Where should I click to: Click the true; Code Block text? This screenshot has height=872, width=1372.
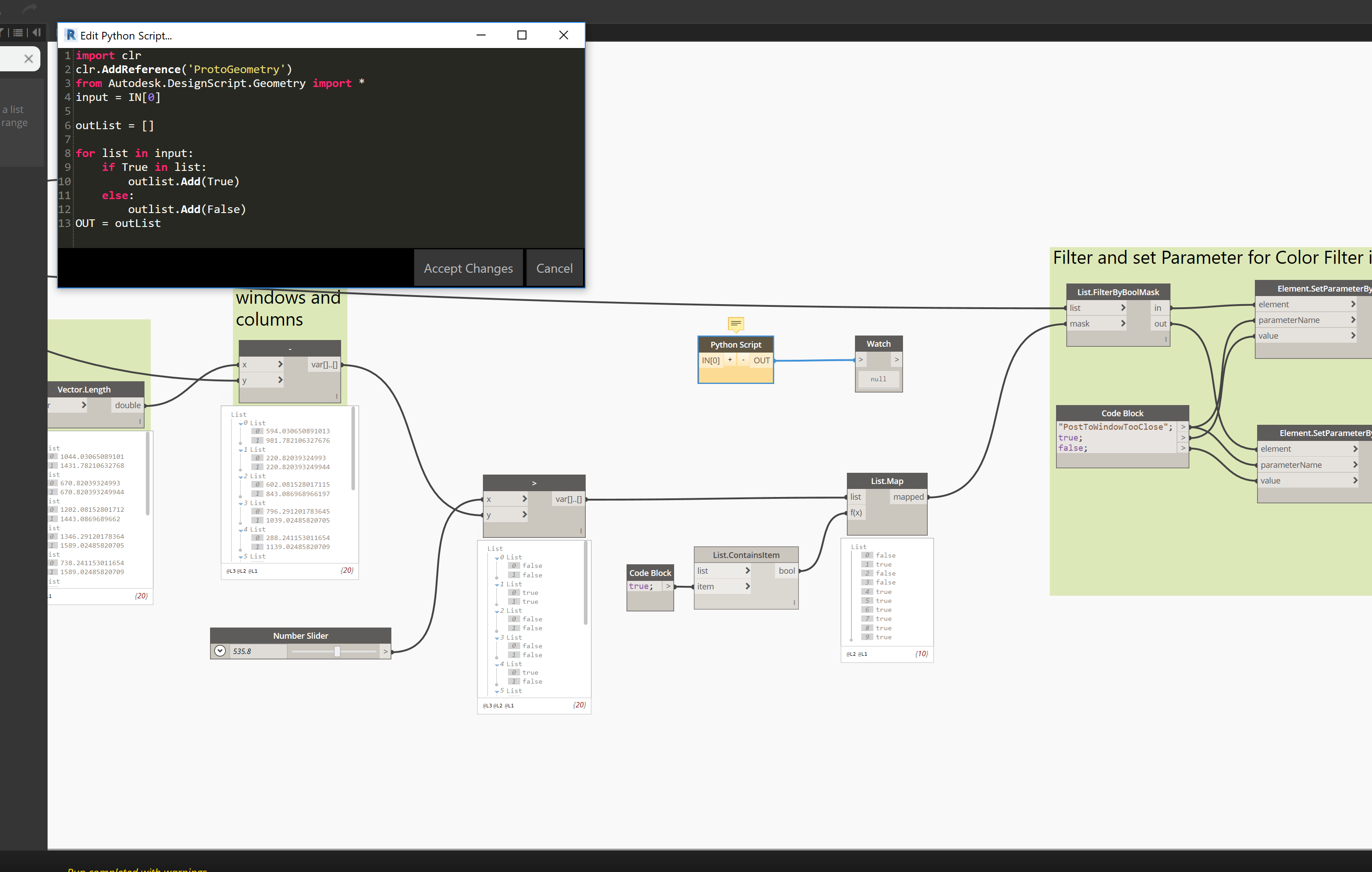[640, 586]
